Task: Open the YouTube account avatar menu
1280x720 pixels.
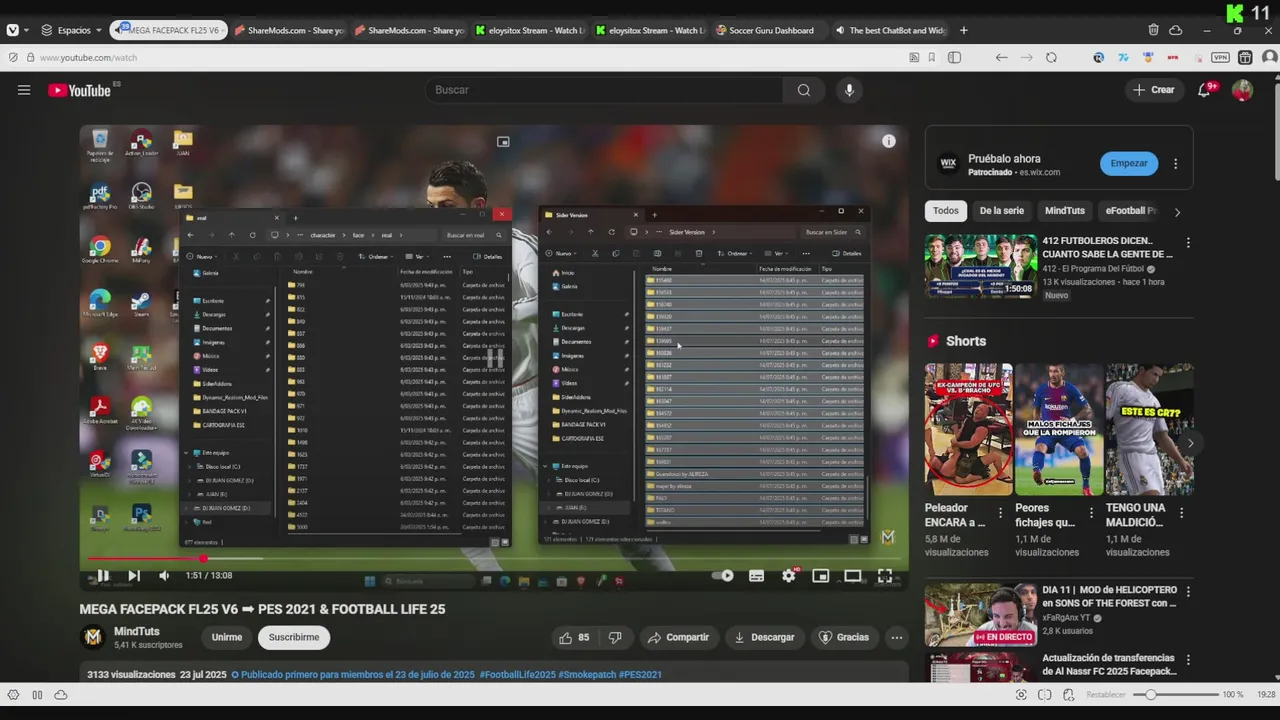Action: coord(1242,90)
